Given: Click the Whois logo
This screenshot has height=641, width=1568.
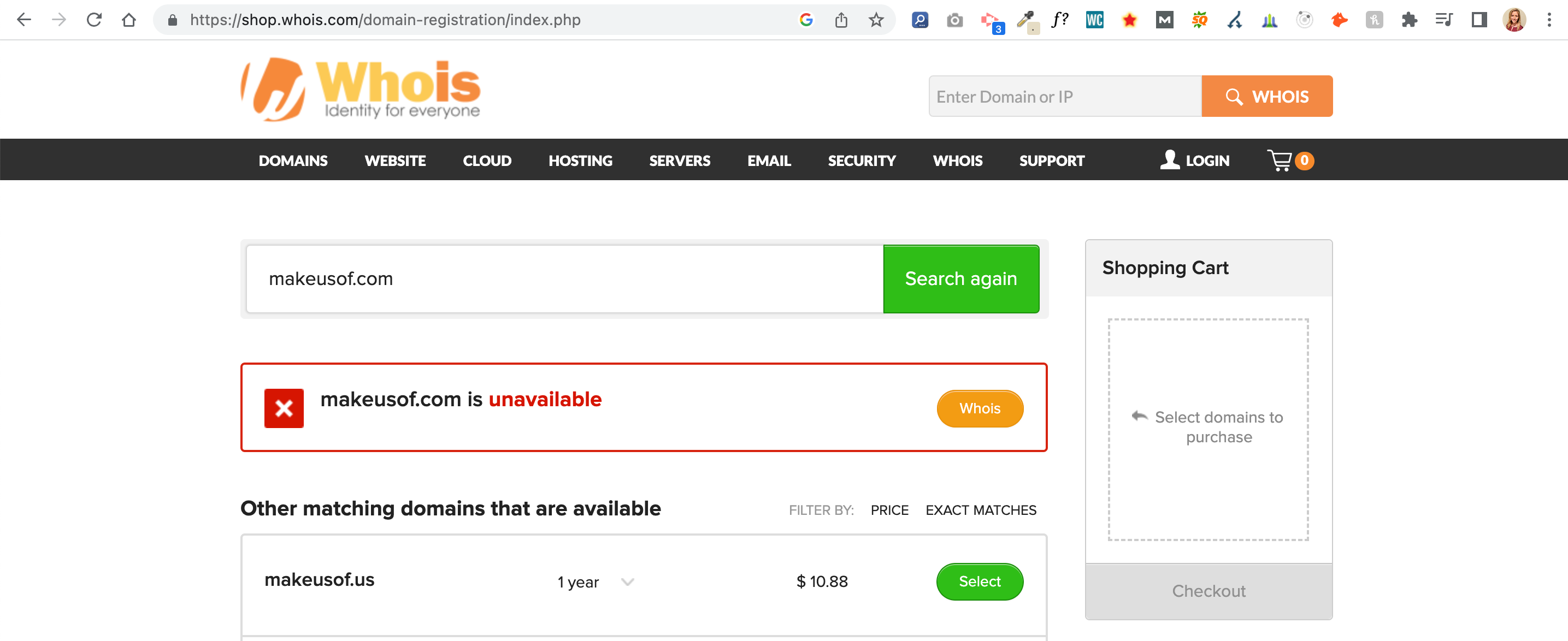Looking at the screenshot, I should (361, 90).
